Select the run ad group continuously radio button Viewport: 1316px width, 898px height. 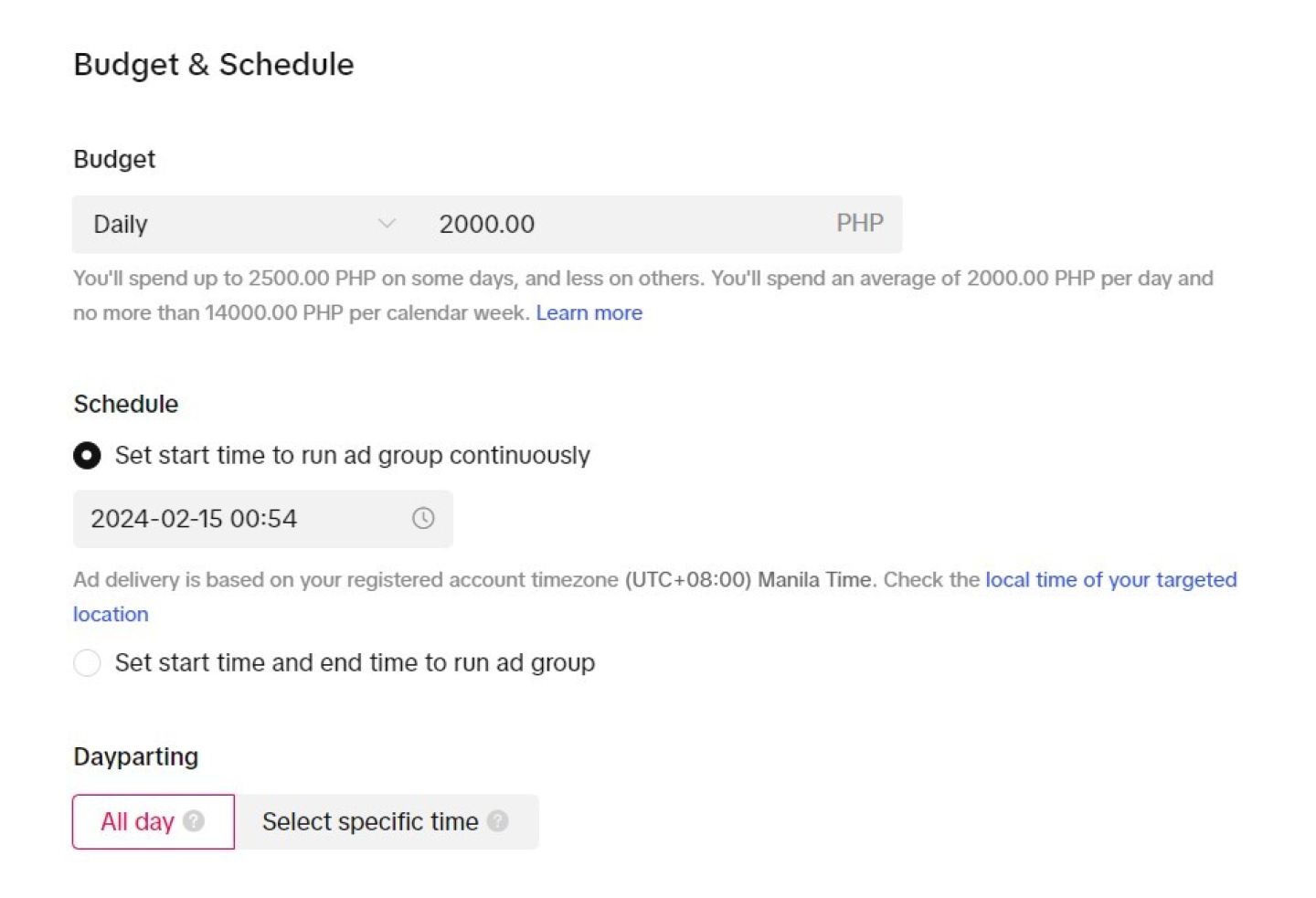click(x=87, y=455)
